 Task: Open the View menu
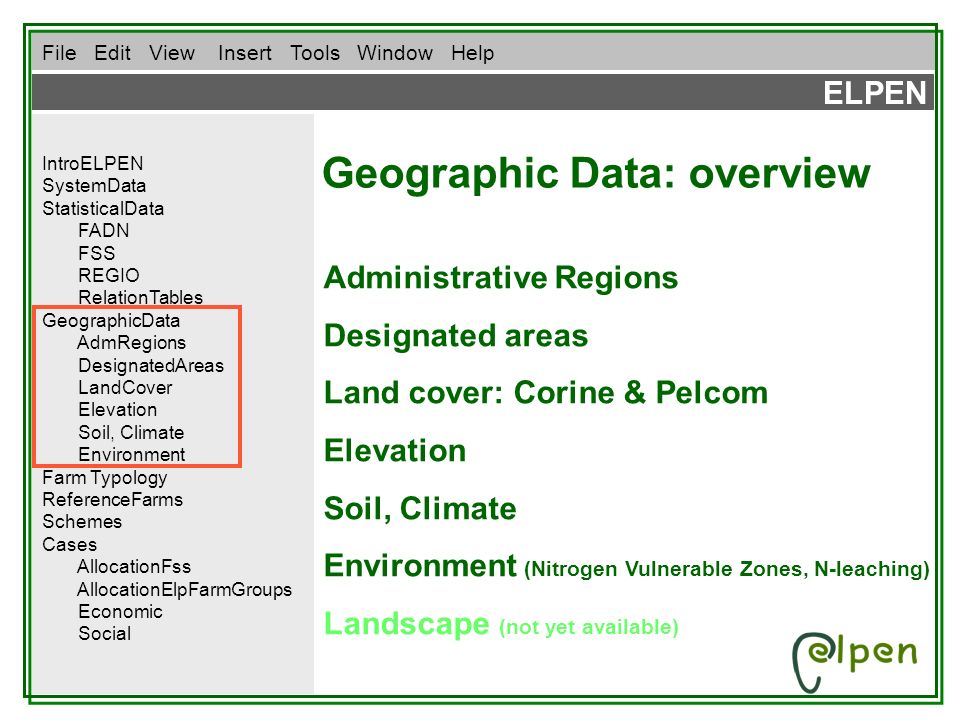tap(172, 53)
